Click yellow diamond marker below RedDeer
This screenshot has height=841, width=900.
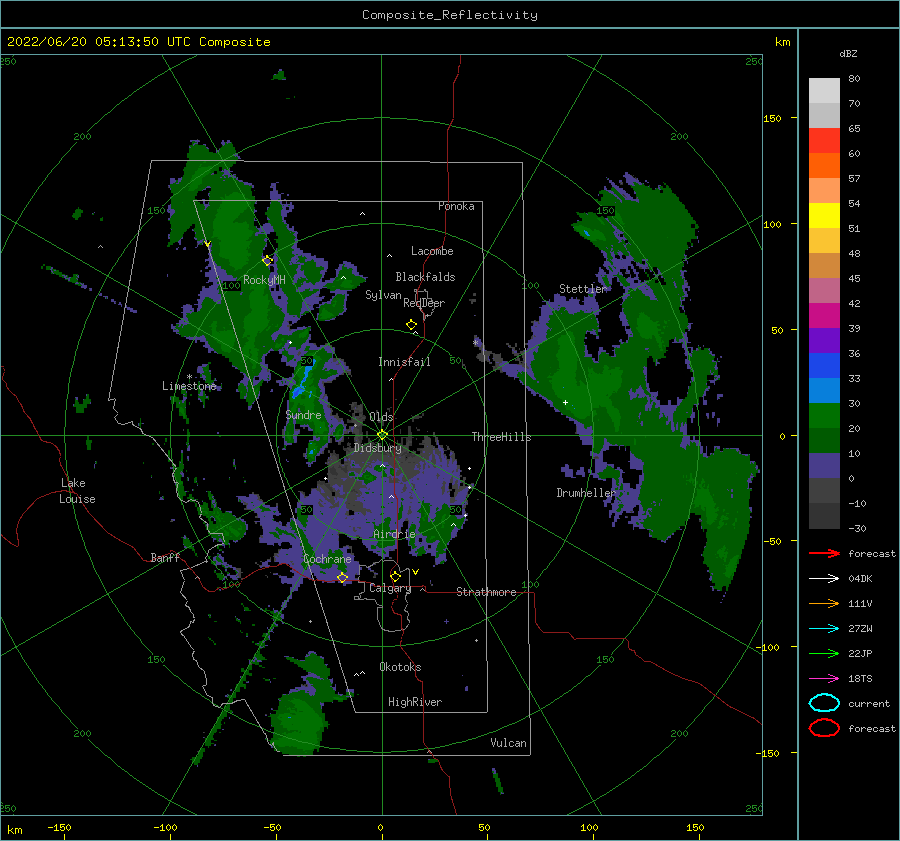[x=412, y=325]
